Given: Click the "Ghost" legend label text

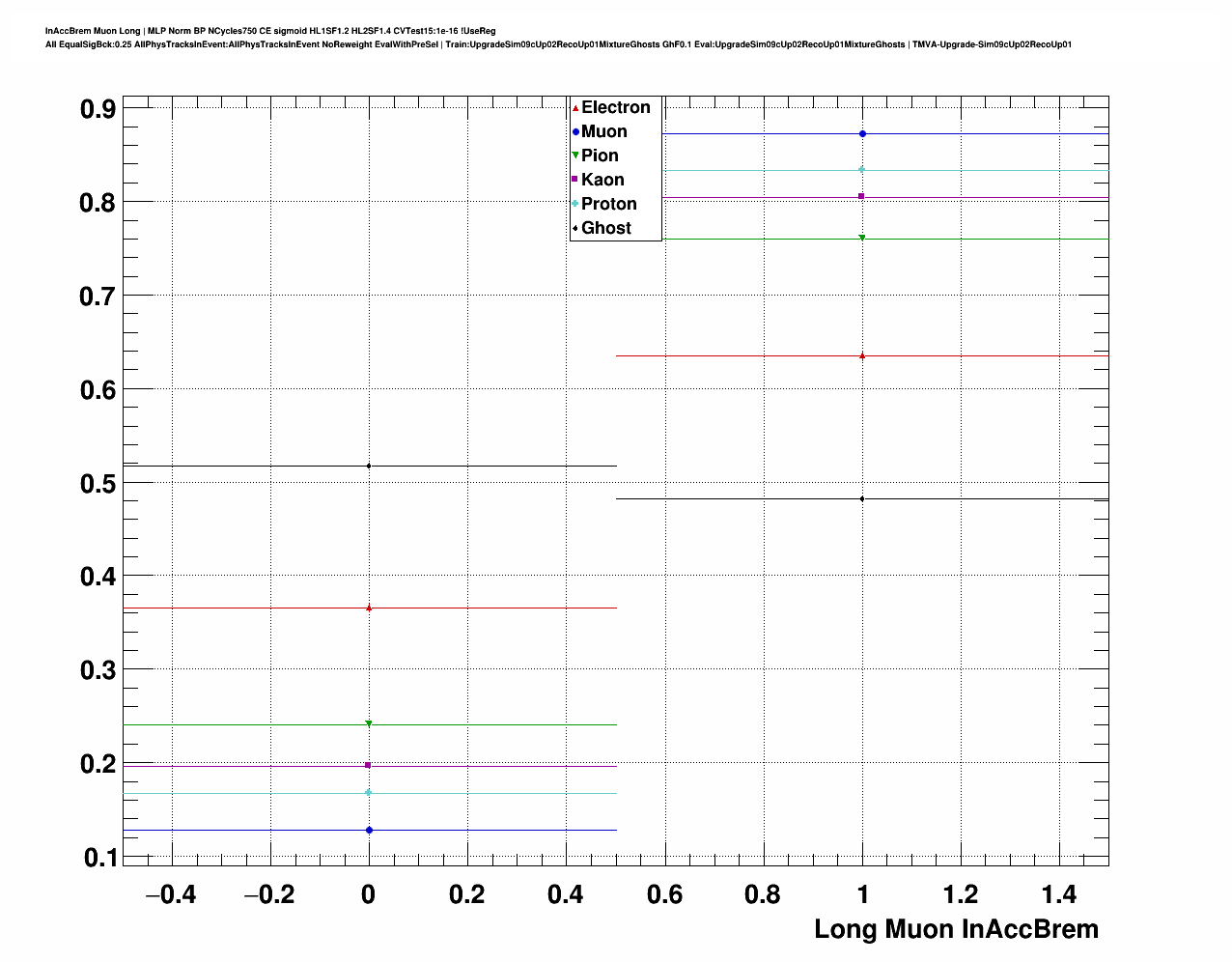Looking at the screenshot, I should pos(606,228).
